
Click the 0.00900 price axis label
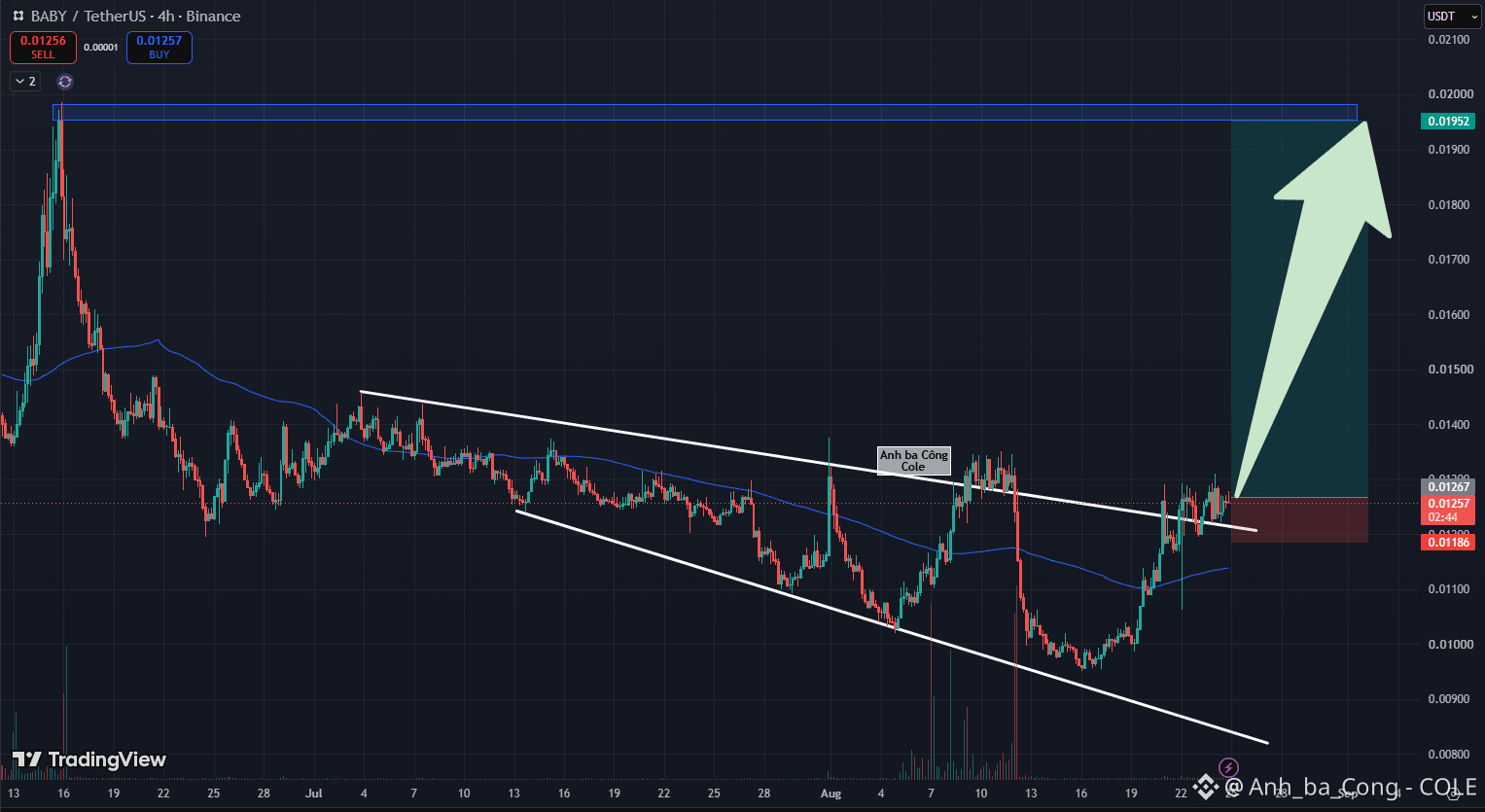tap(1448, 699)
